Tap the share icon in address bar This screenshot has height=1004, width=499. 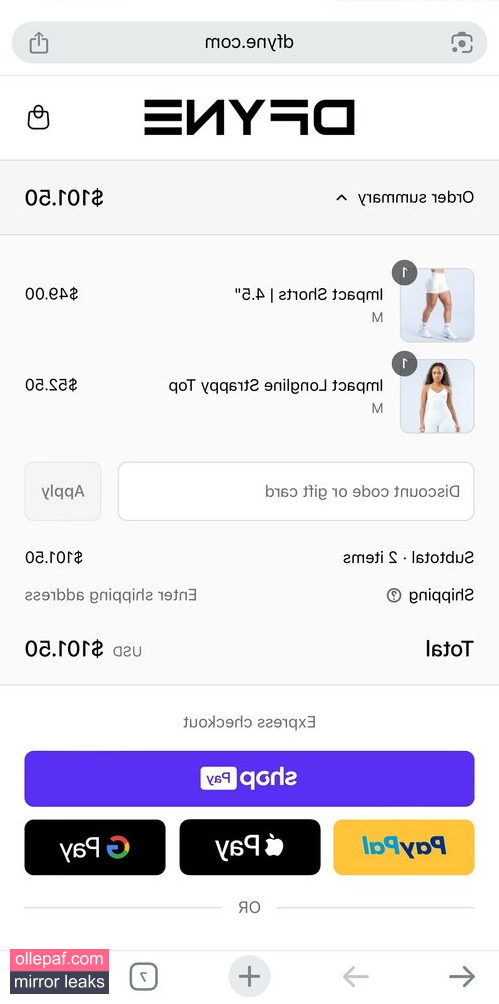click(x=39, y=43)
